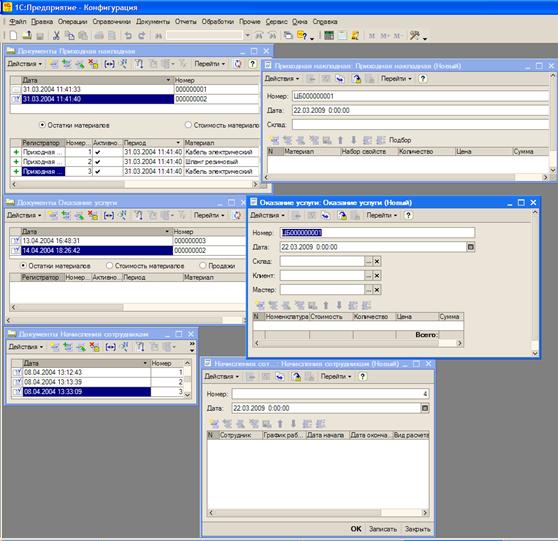Viewport: 558px width, 541px height.
Task: Click the Записать button
Action: point(383,529)
